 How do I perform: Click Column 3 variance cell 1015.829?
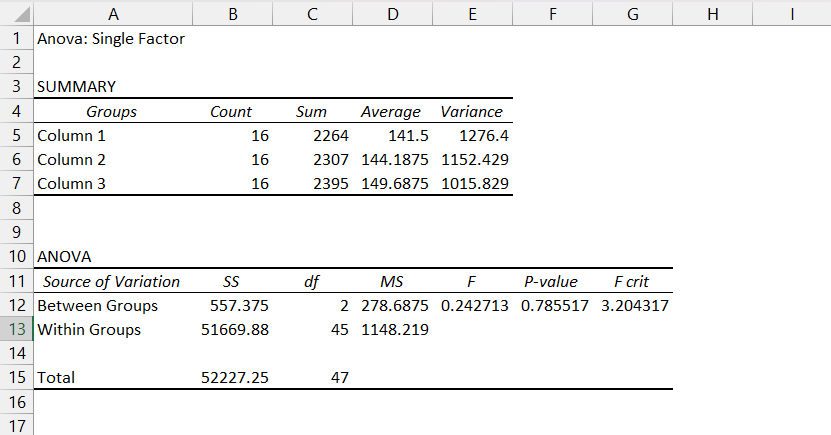pyautogui.click(x=472, y=183)
